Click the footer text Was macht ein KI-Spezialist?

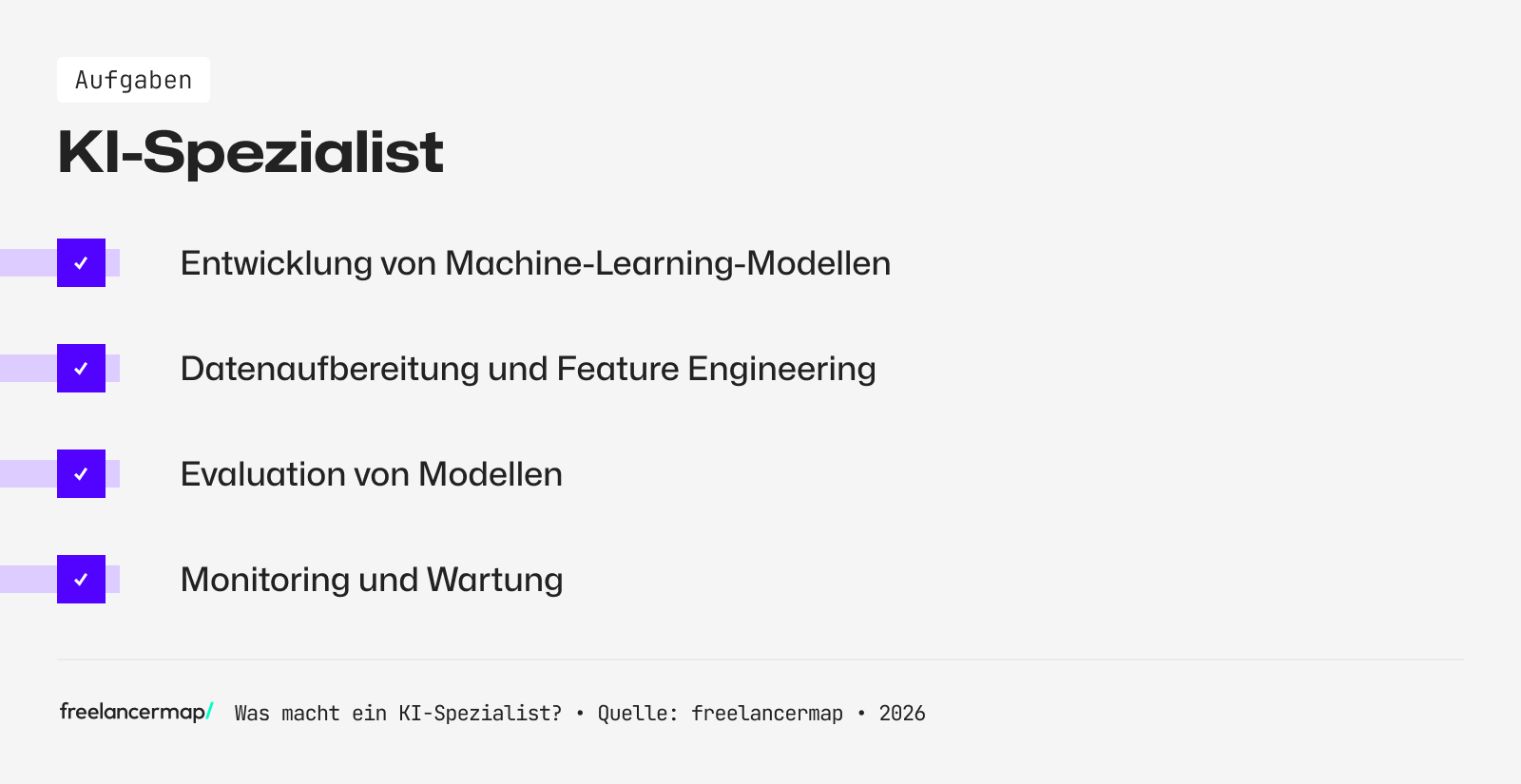coord(397,714)
